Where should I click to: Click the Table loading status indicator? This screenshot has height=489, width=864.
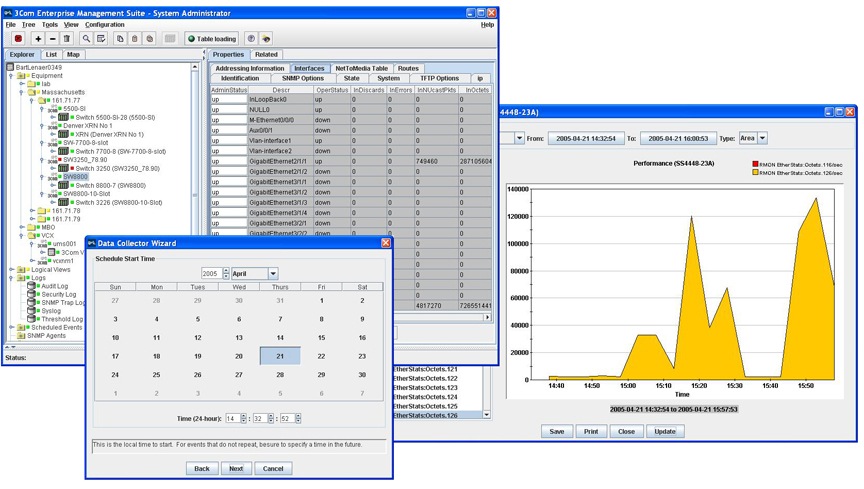point(212,39)
